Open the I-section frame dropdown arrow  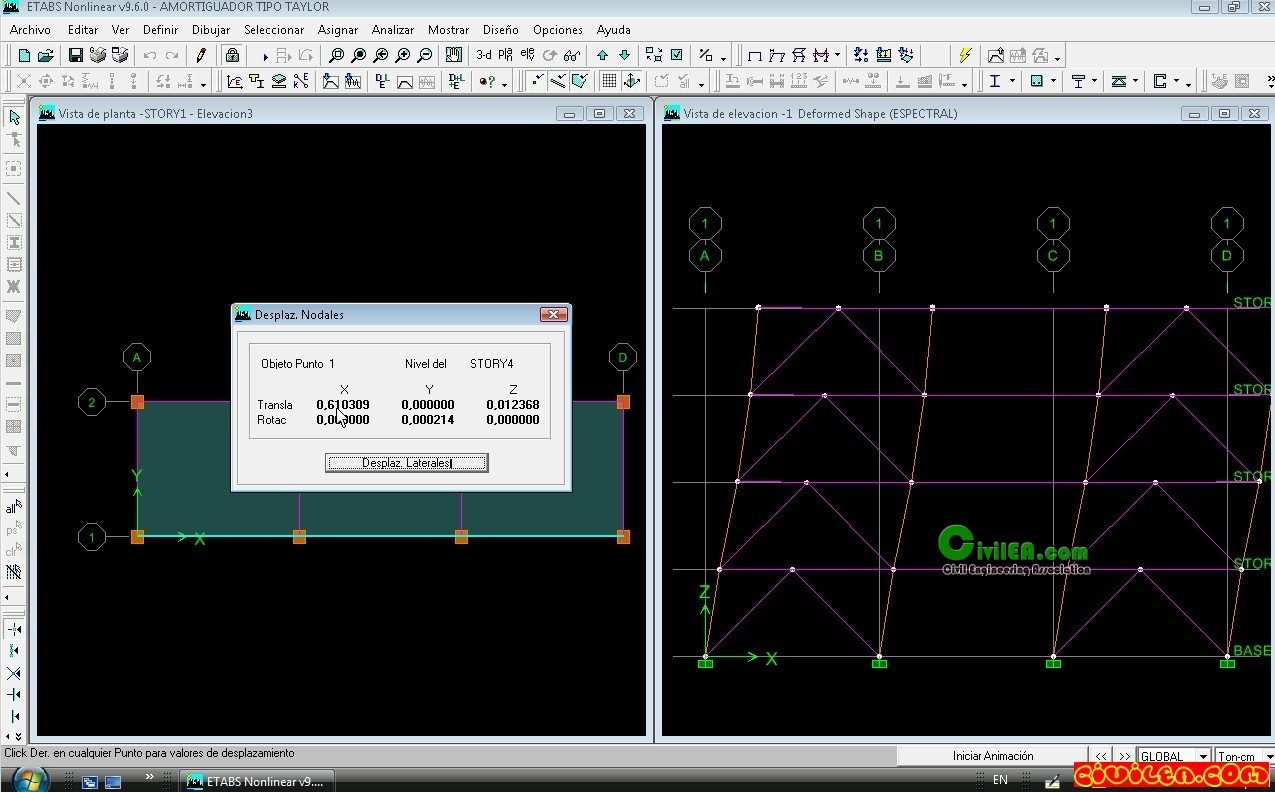tap(1013, 82)
